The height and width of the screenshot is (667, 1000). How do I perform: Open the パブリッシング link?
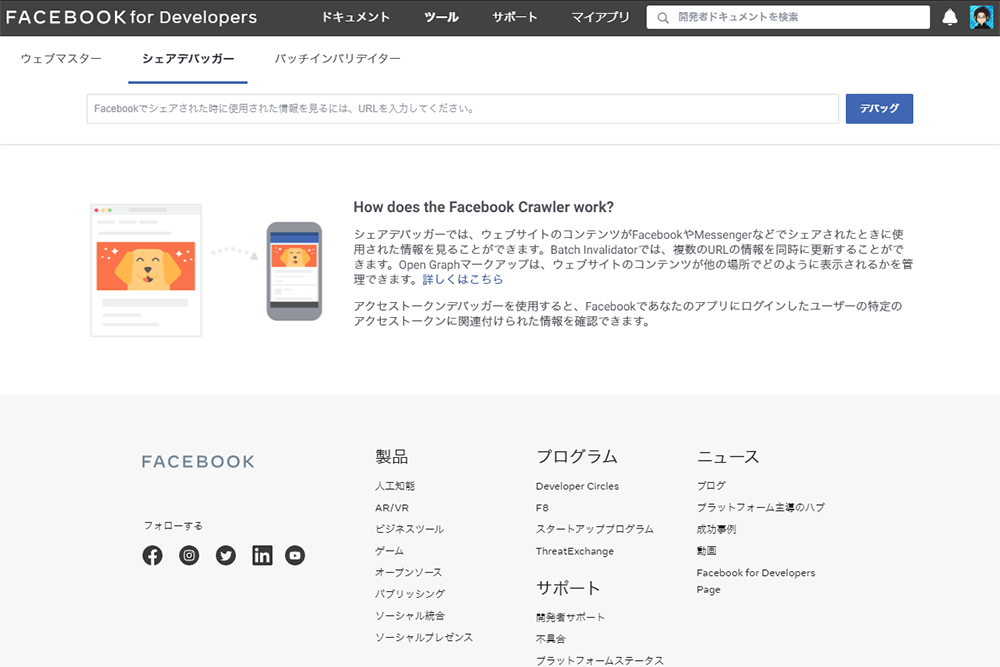[410, 594]
